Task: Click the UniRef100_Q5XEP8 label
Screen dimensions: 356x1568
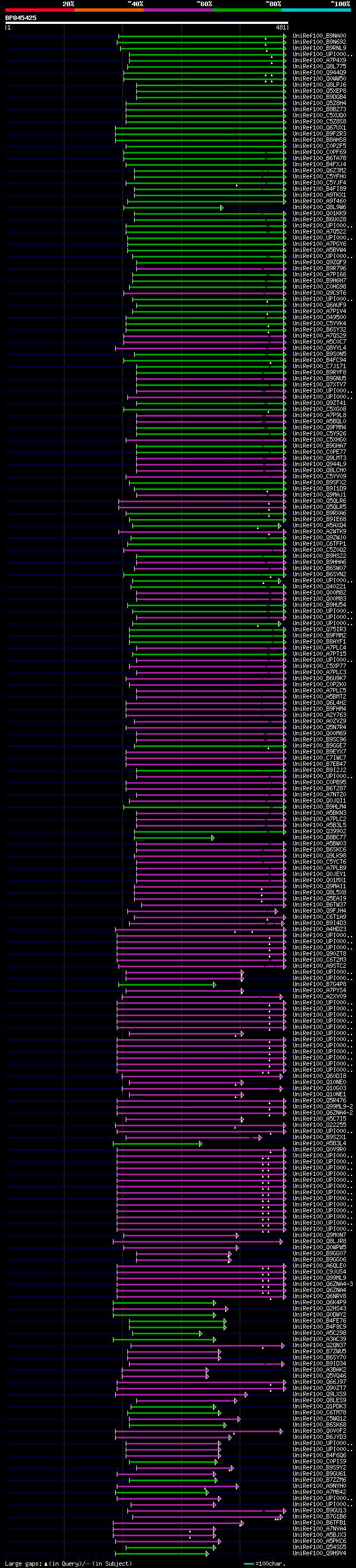Action: click(x=319, y=91)
